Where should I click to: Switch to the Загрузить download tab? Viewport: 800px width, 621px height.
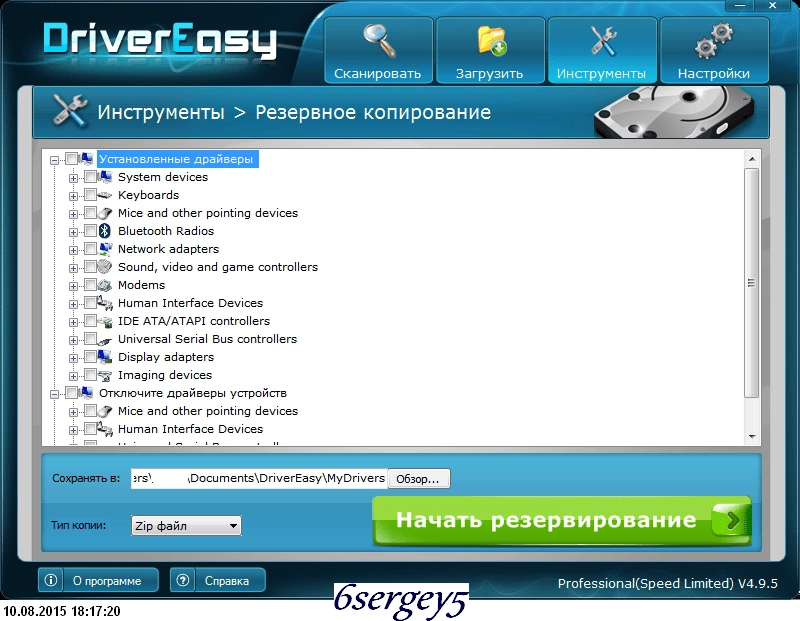point(490,50)
